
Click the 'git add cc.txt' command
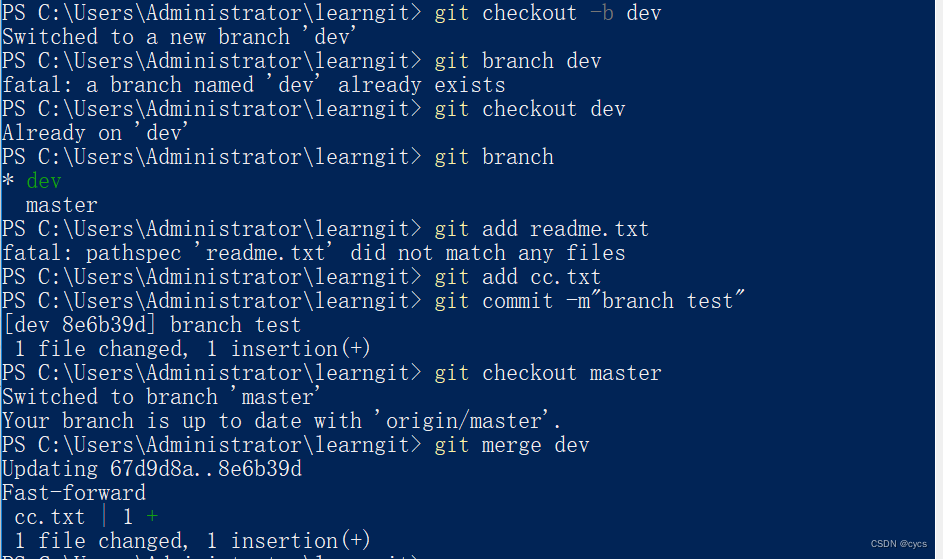tap(517, 277)
